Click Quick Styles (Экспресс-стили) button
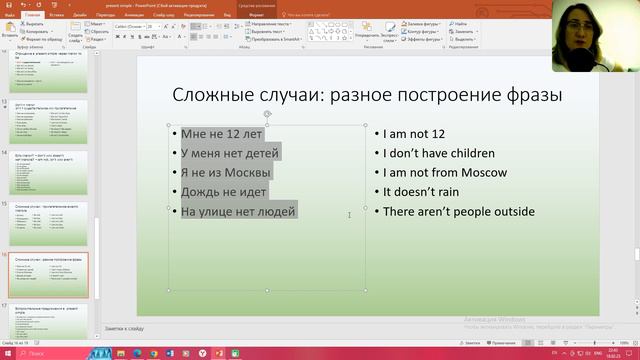 390,32
